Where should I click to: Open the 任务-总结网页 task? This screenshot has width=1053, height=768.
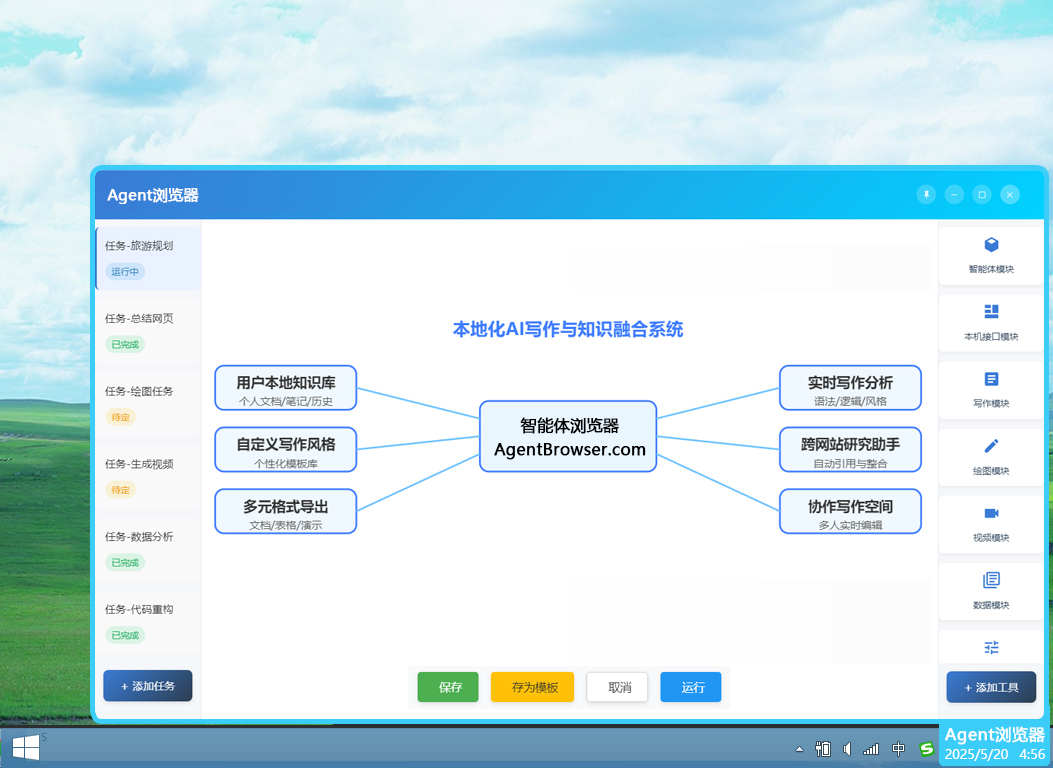pos(148,331)
